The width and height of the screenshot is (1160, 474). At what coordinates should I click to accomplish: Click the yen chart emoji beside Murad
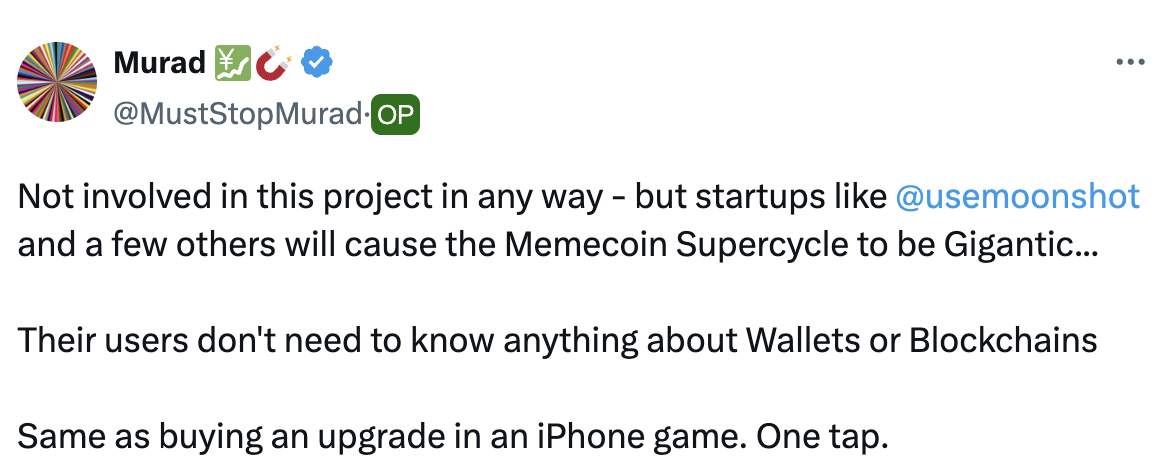pos(232,65)
